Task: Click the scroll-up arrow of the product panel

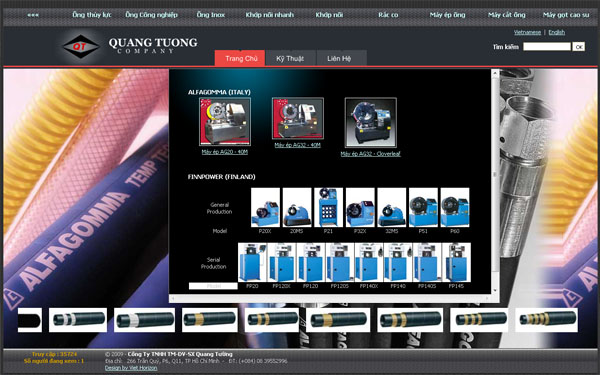Action: pos(495,73)
